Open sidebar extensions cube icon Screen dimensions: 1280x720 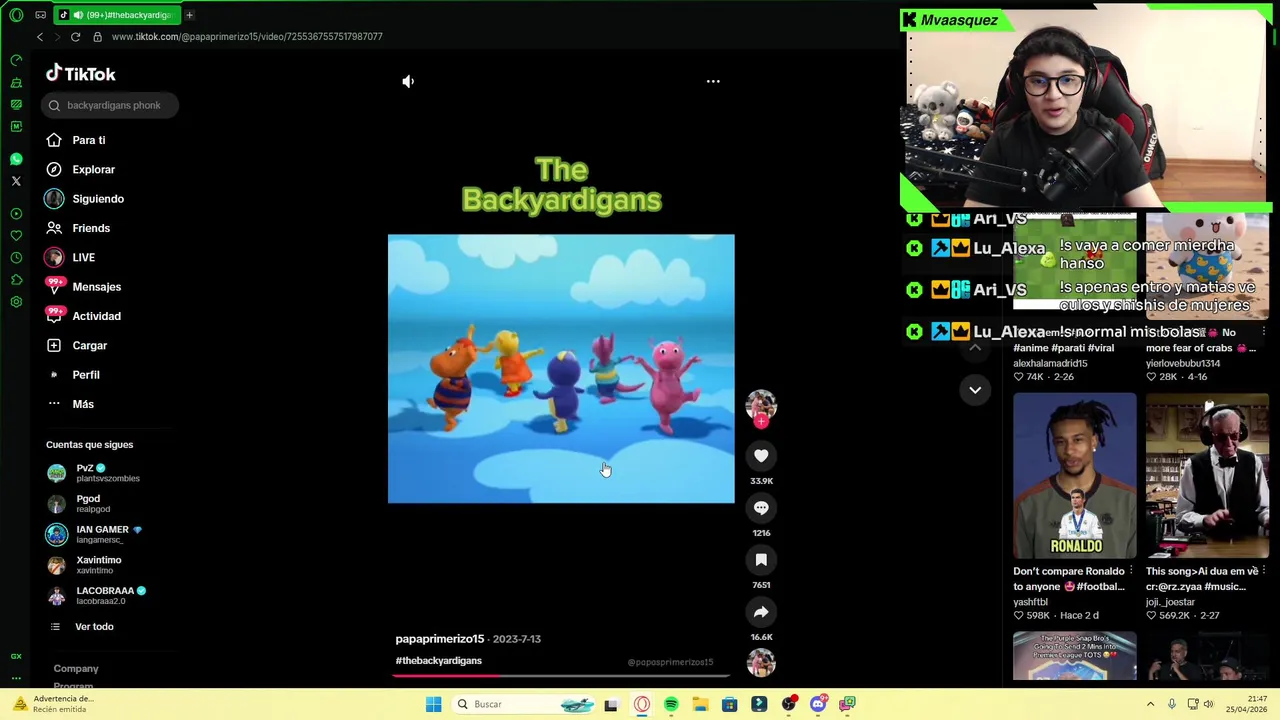tap(16, 280)
